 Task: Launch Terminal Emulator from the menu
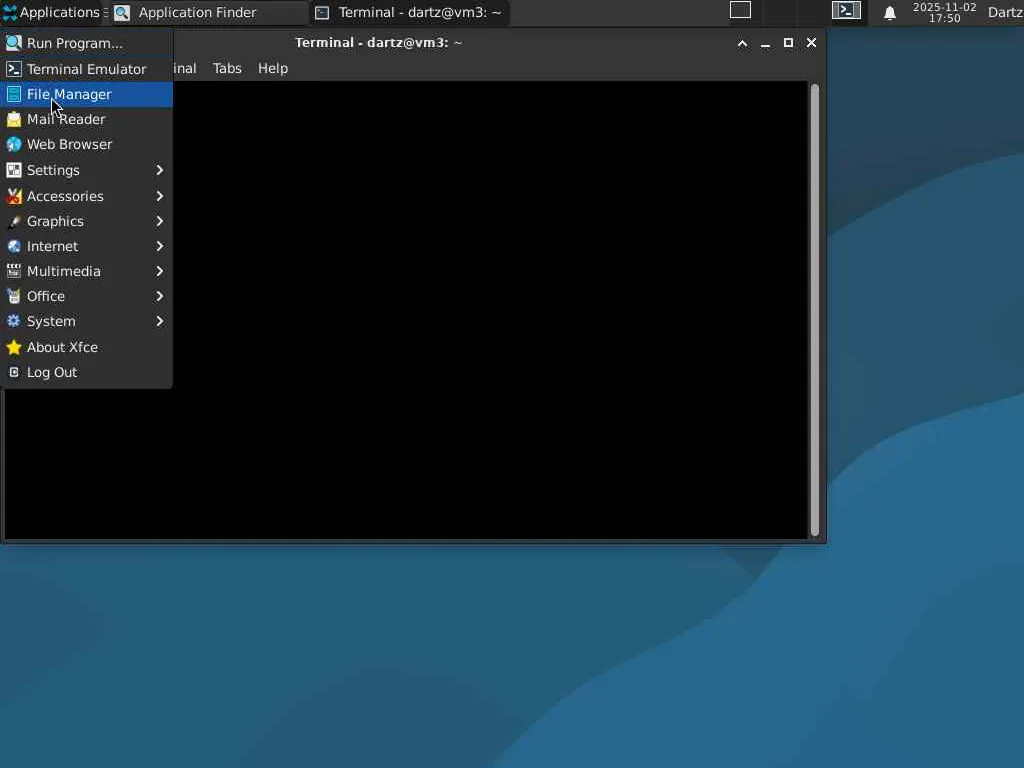coord(86,69)
